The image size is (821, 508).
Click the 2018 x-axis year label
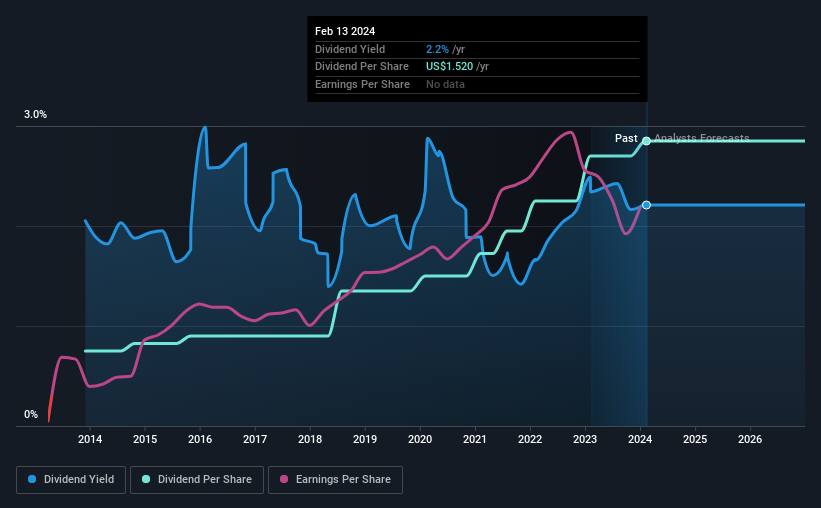coord(310,439)
